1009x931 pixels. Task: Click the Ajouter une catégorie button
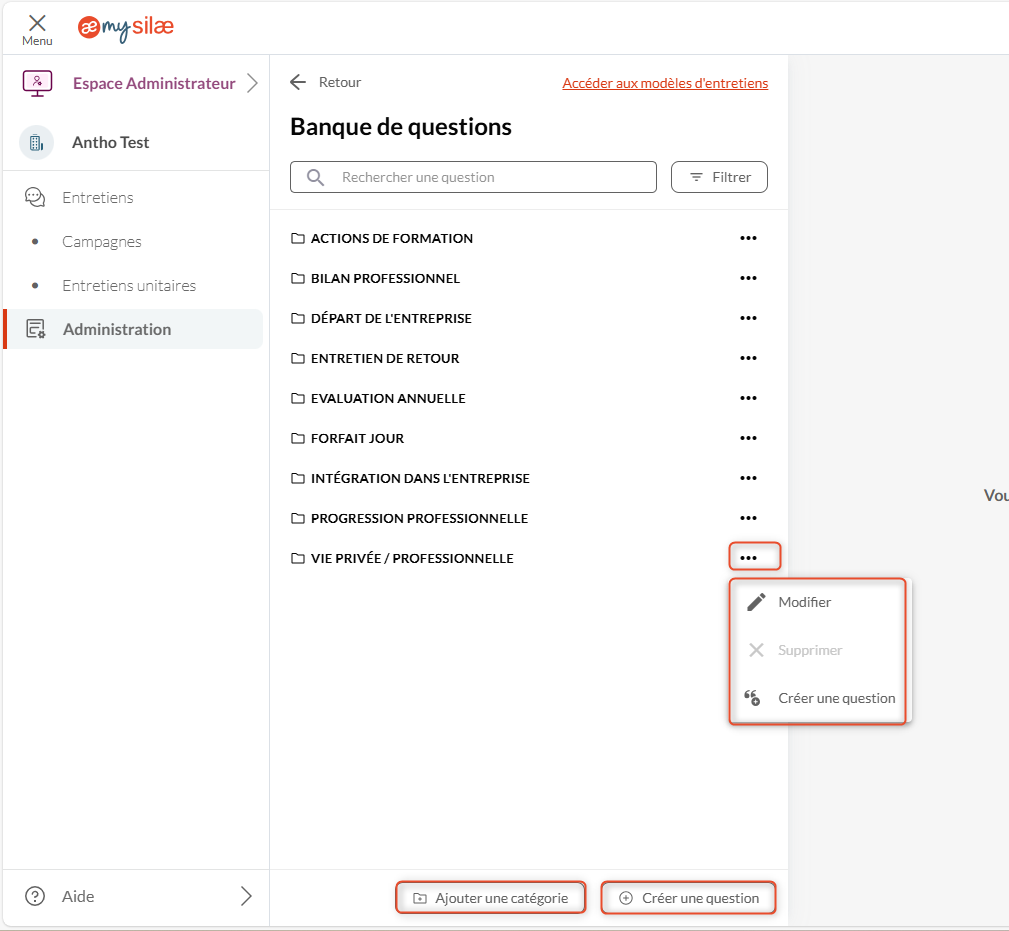490,898
